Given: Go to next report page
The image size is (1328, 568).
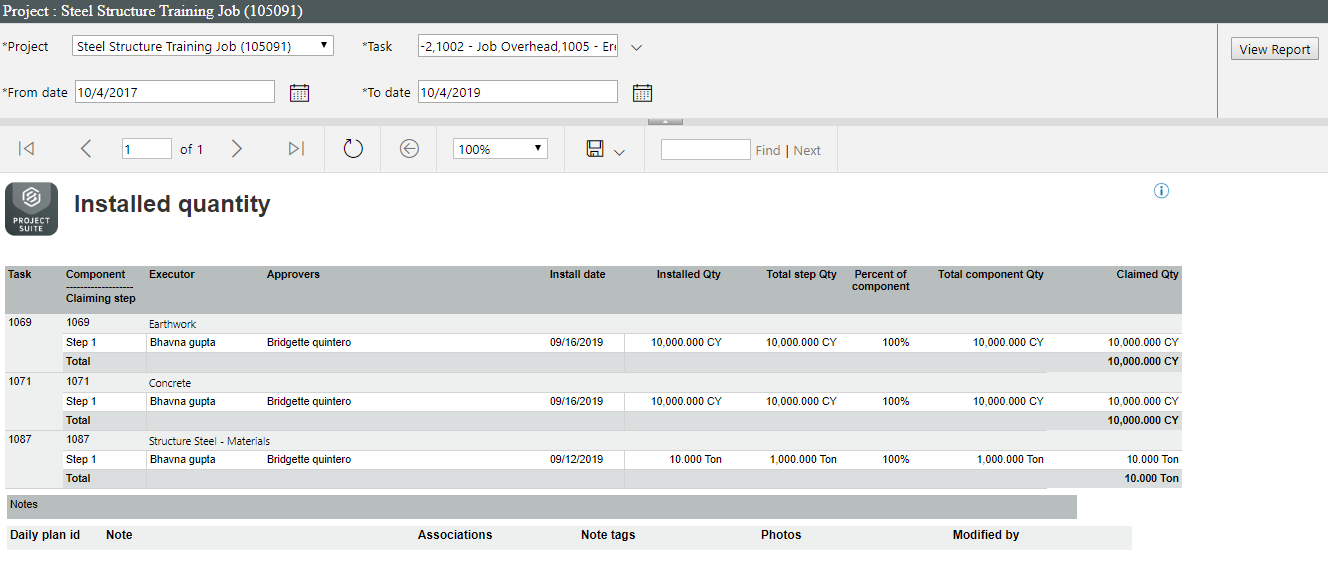Looking at the screenshot, I should click(x=237, y=149).
